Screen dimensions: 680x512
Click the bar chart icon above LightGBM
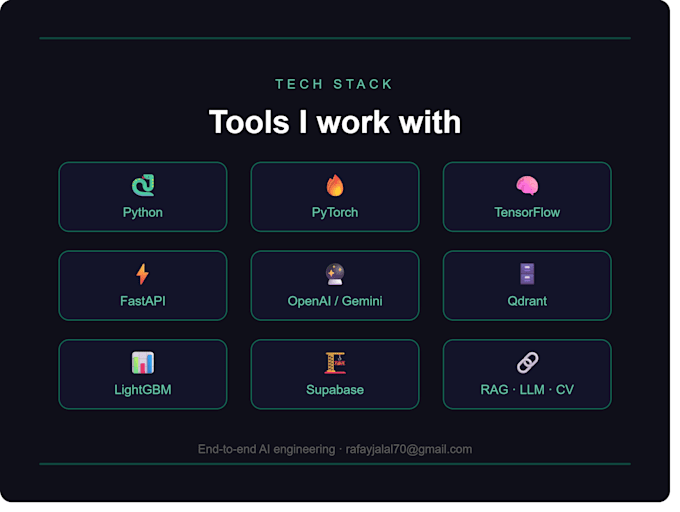coord(143,363)
